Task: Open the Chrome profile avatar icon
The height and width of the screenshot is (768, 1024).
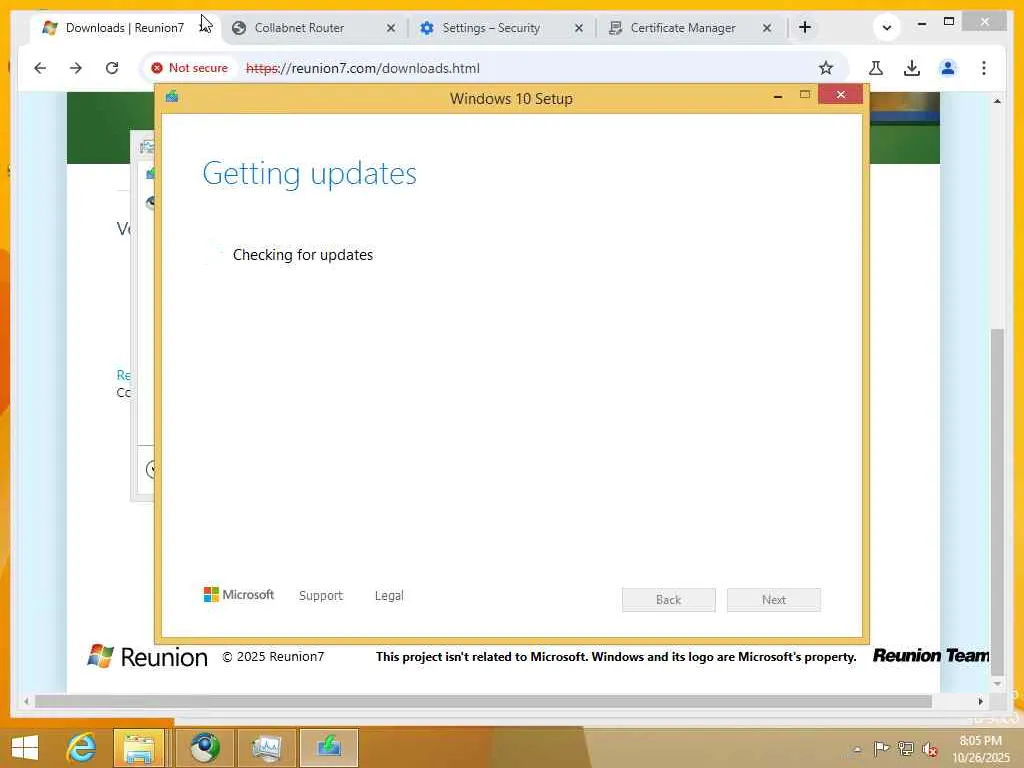Action: 948,68
